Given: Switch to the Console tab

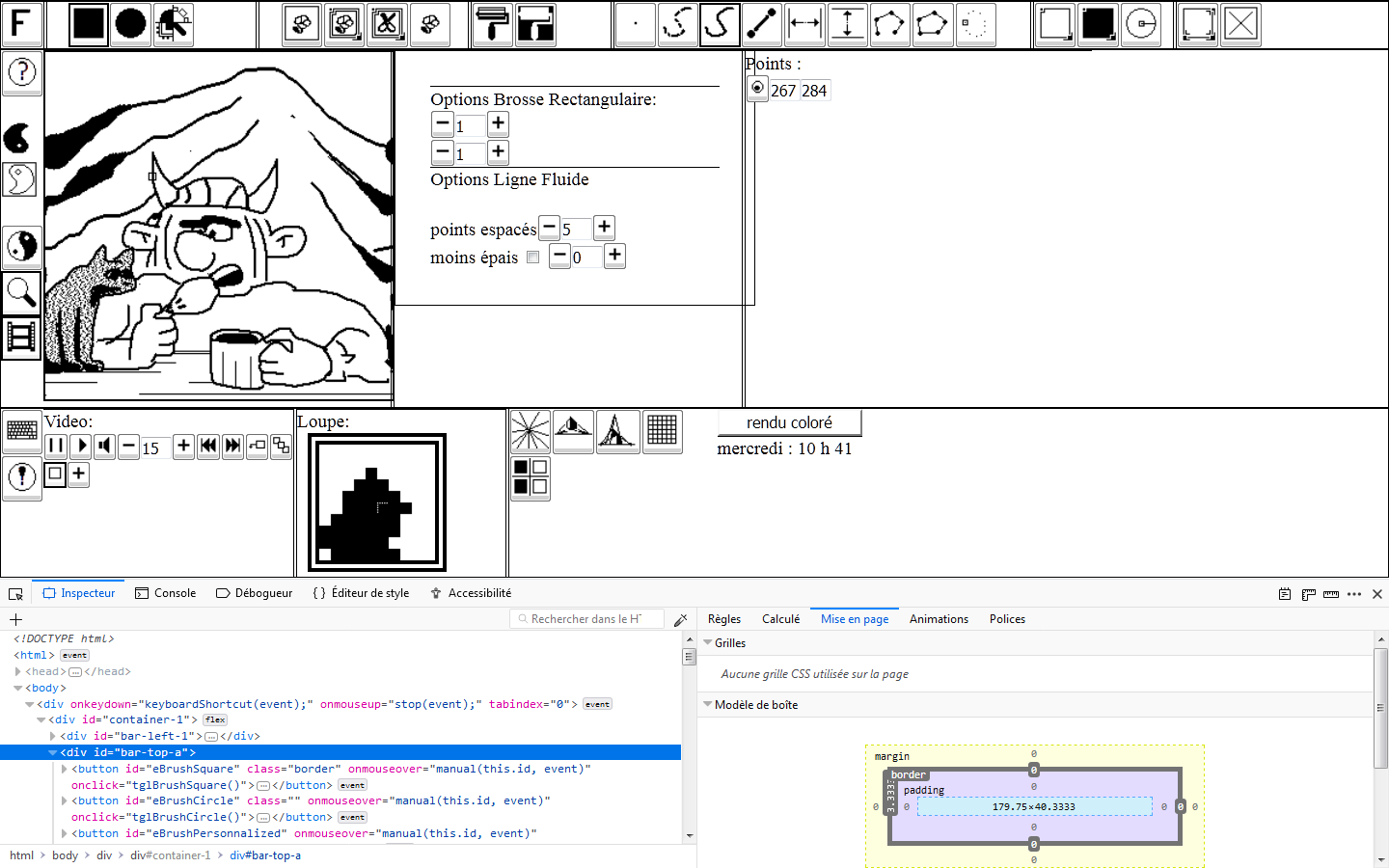Looking at the screenshot, I should click(x=166, y=593).
